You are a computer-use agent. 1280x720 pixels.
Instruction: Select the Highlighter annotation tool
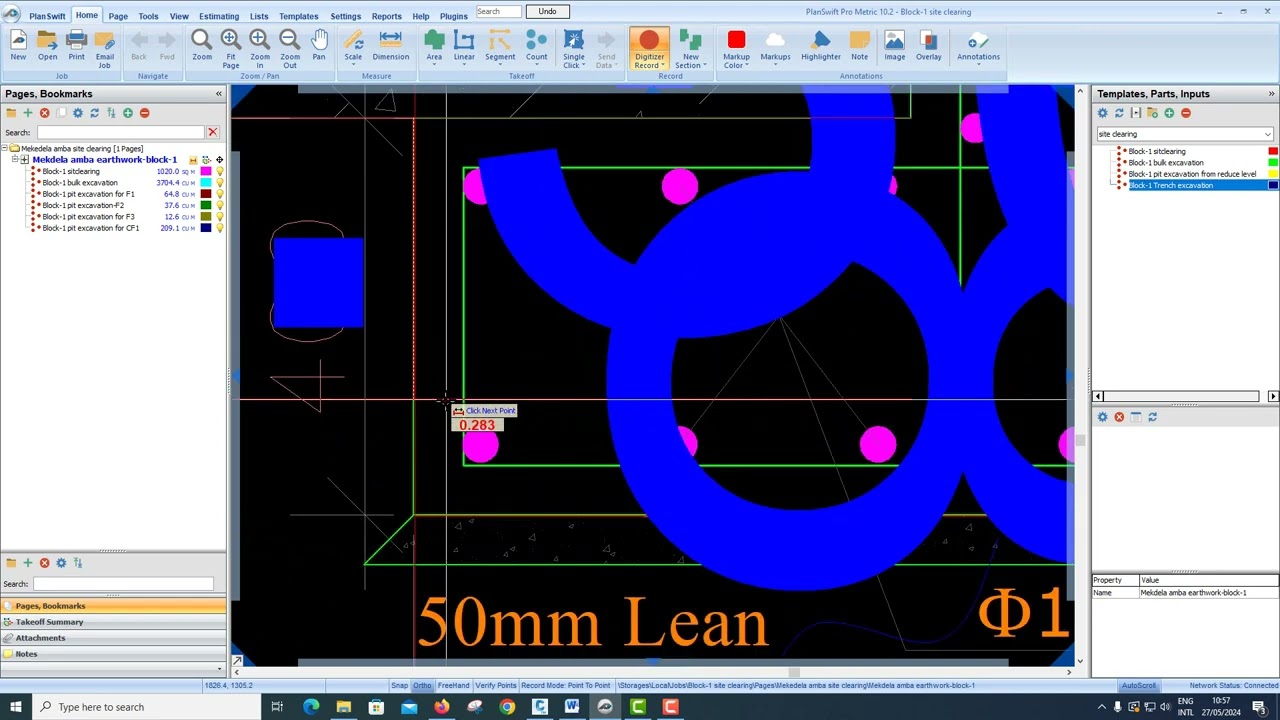coord(821,45)
